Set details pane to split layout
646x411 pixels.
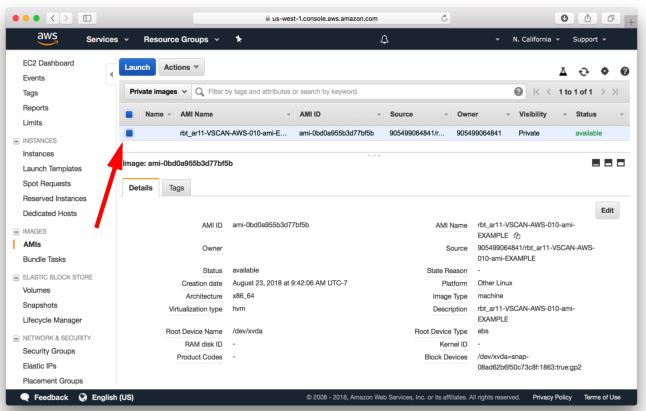pos(608,163)
